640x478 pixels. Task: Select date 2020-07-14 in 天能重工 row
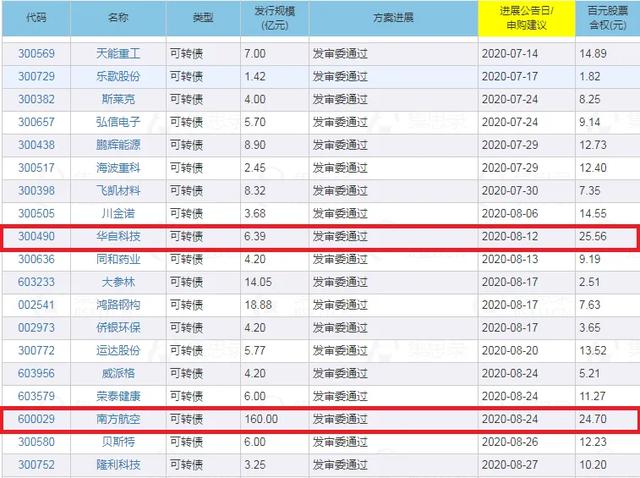pyautogui.click(x=510, y=53)
